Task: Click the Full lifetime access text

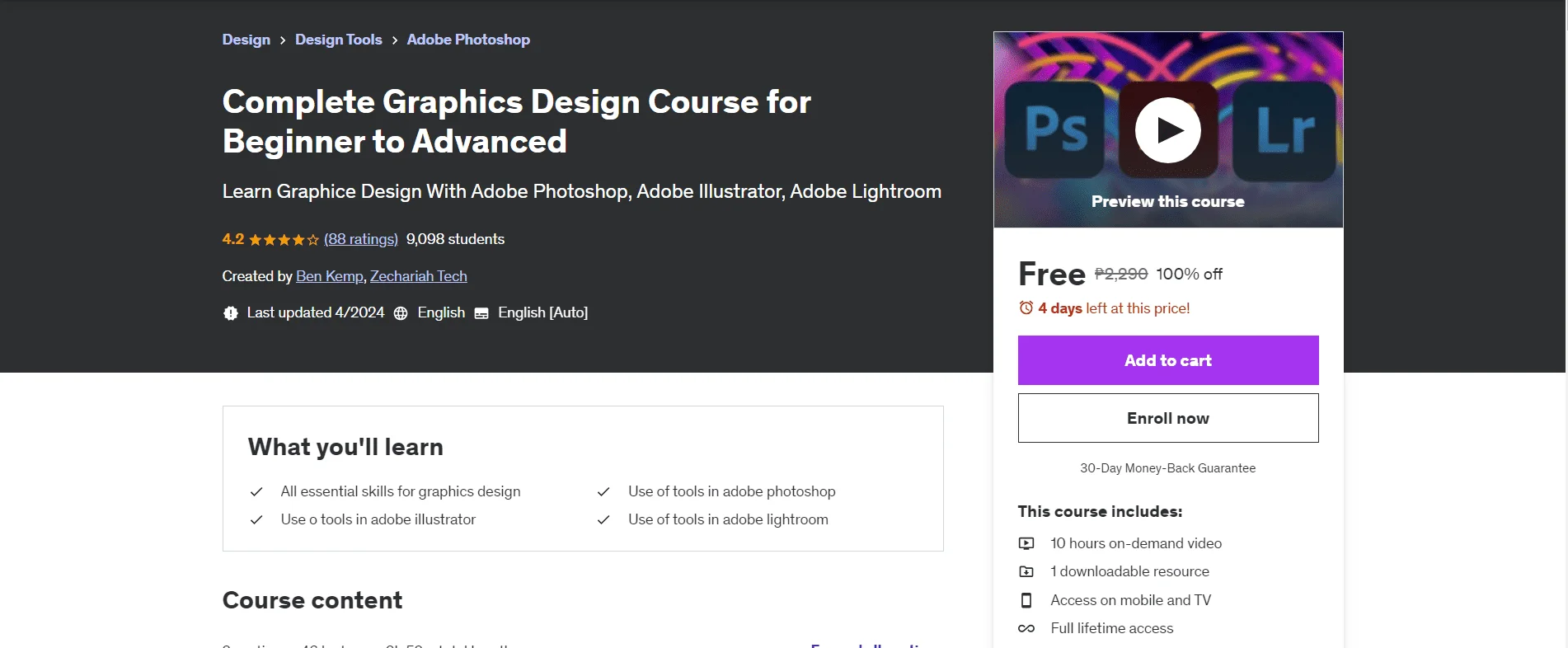Action: (1112, 628)
